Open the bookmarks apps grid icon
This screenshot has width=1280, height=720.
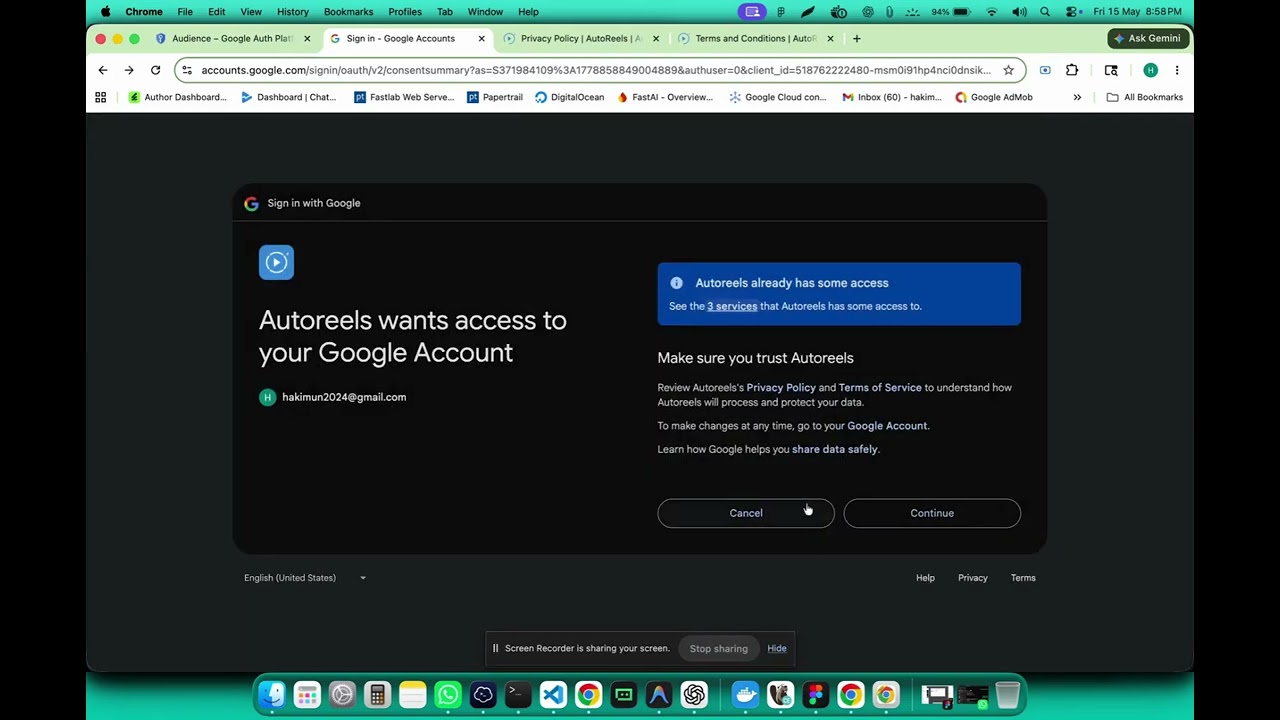pyautogui.click(x=100, y=97)
